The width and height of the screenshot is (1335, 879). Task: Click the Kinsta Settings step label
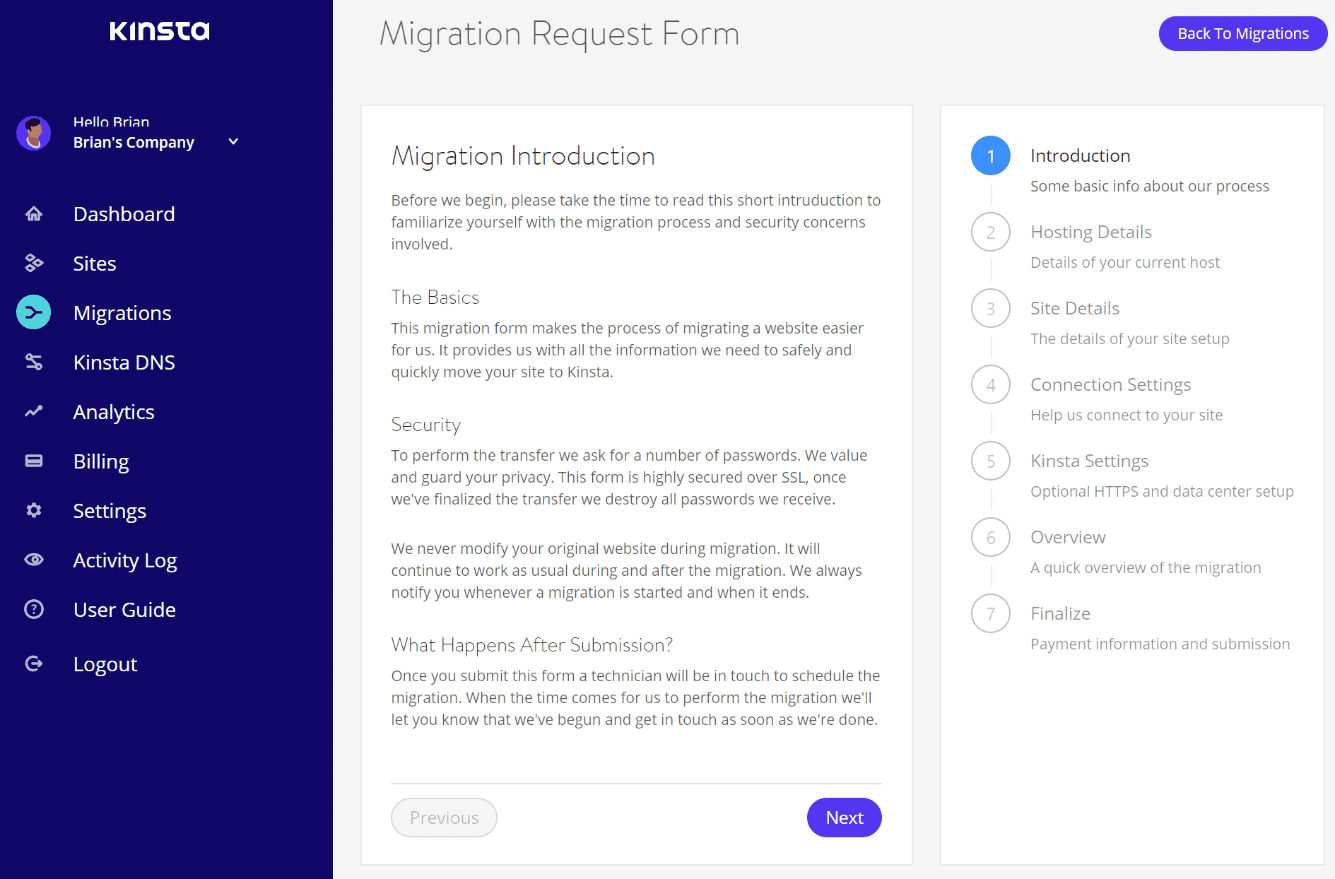pyautogui.click(x=1089, y=461)
